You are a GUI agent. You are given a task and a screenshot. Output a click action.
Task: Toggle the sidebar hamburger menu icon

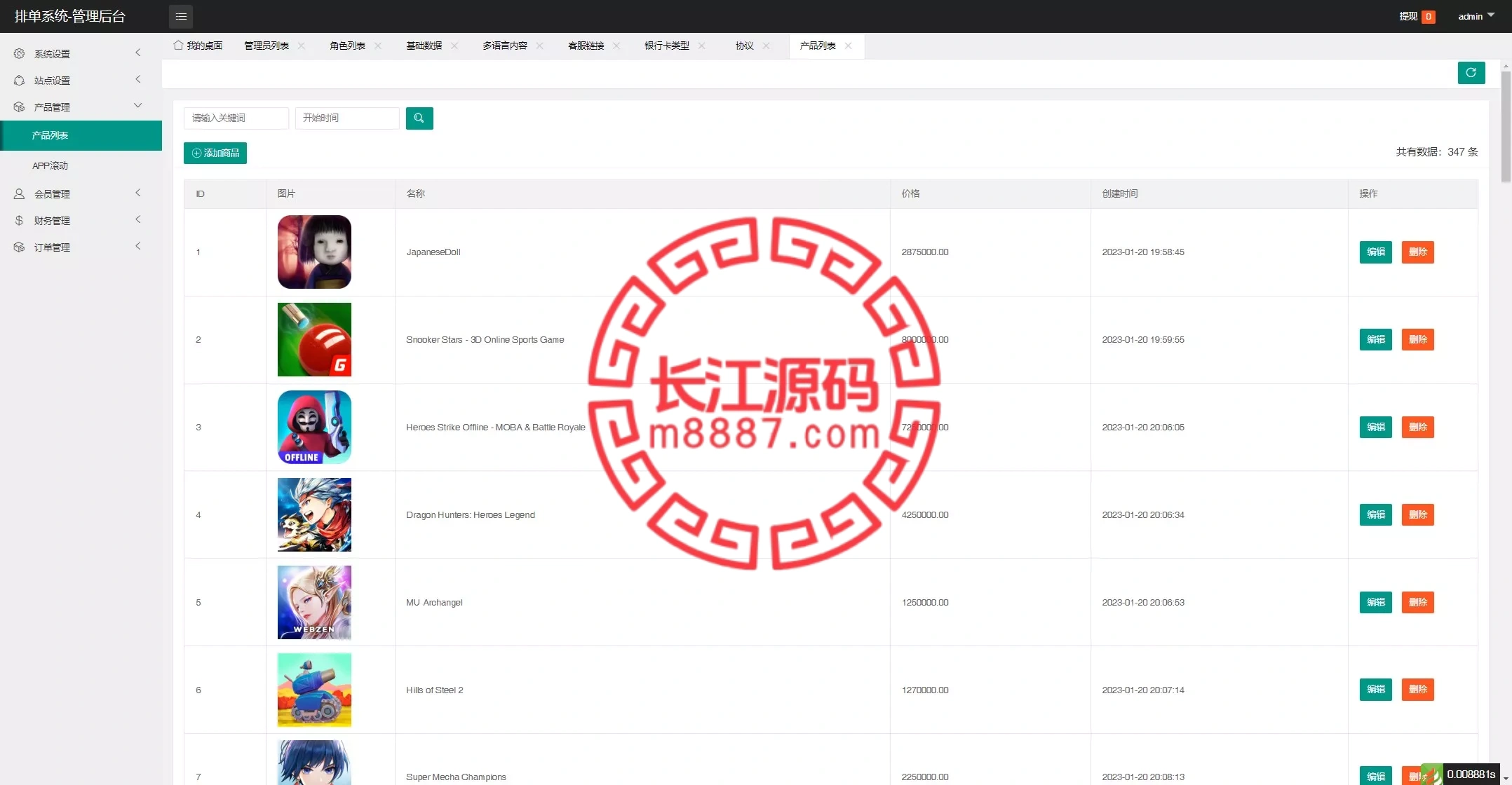(x=181, y=16)
